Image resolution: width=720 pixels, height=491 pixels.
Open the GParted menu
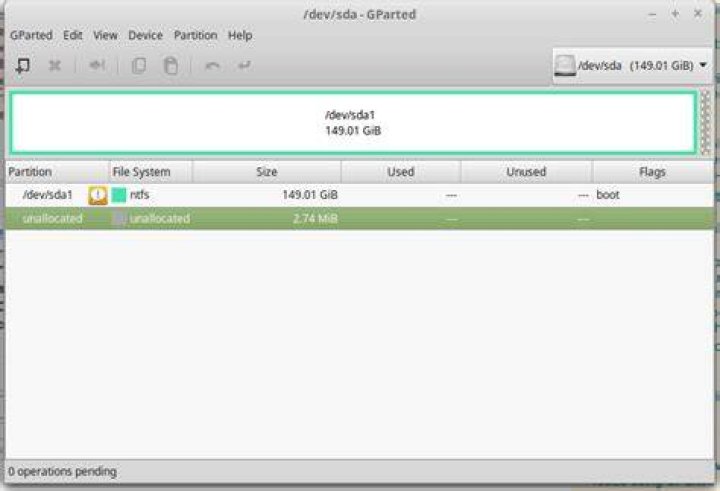31,35
